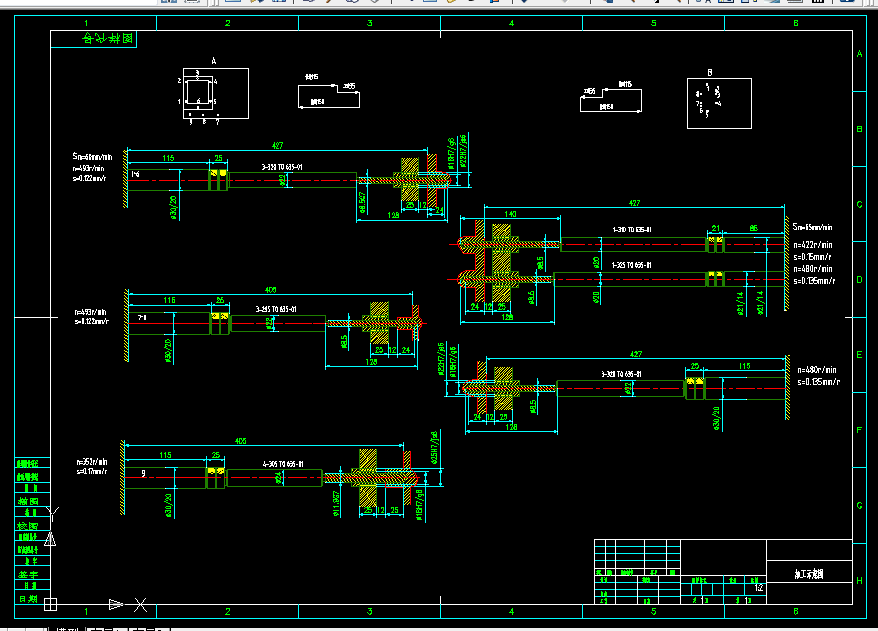Select the s=0.15mm/r annotation
878x631 pixels.
click(812, 256)
